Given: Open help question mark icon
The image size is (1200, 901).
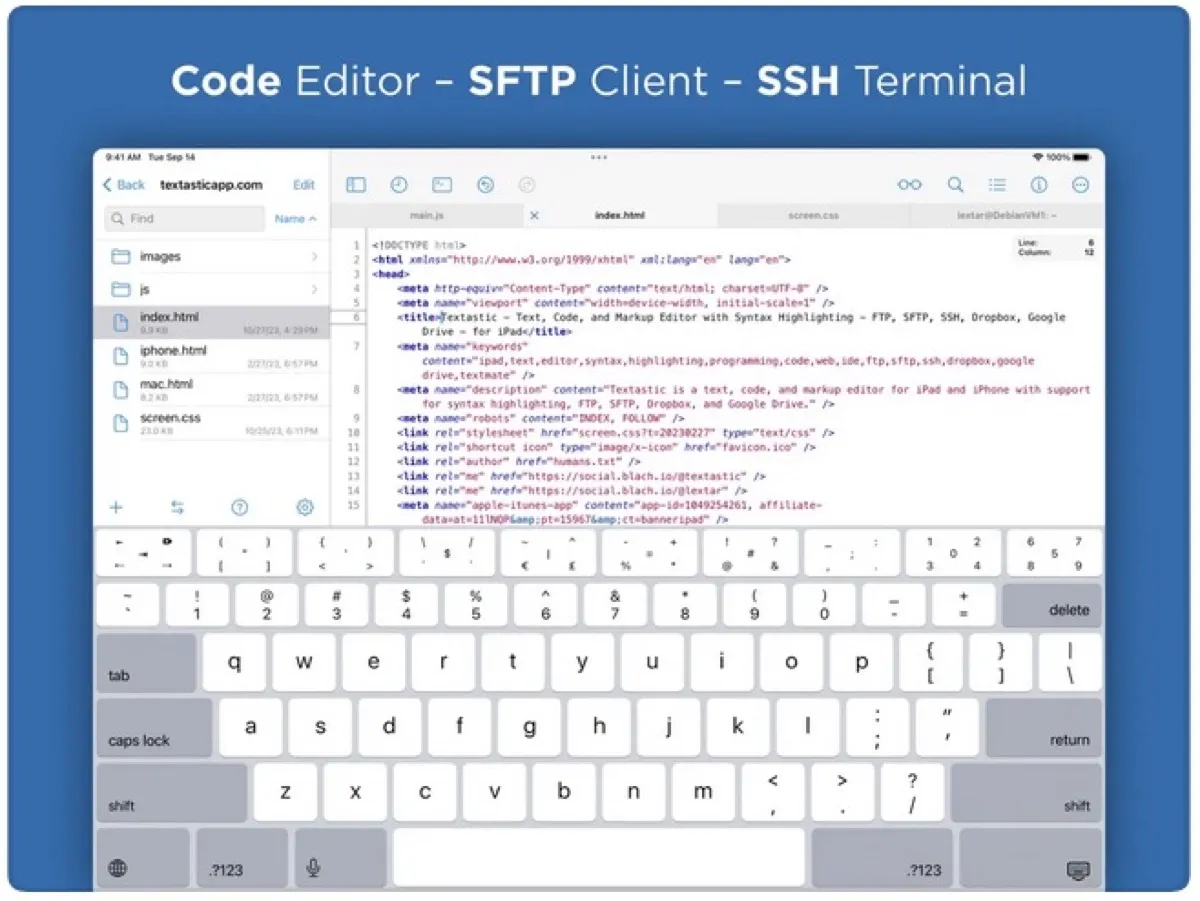Looking at the screenshot, I should [240, 508].
